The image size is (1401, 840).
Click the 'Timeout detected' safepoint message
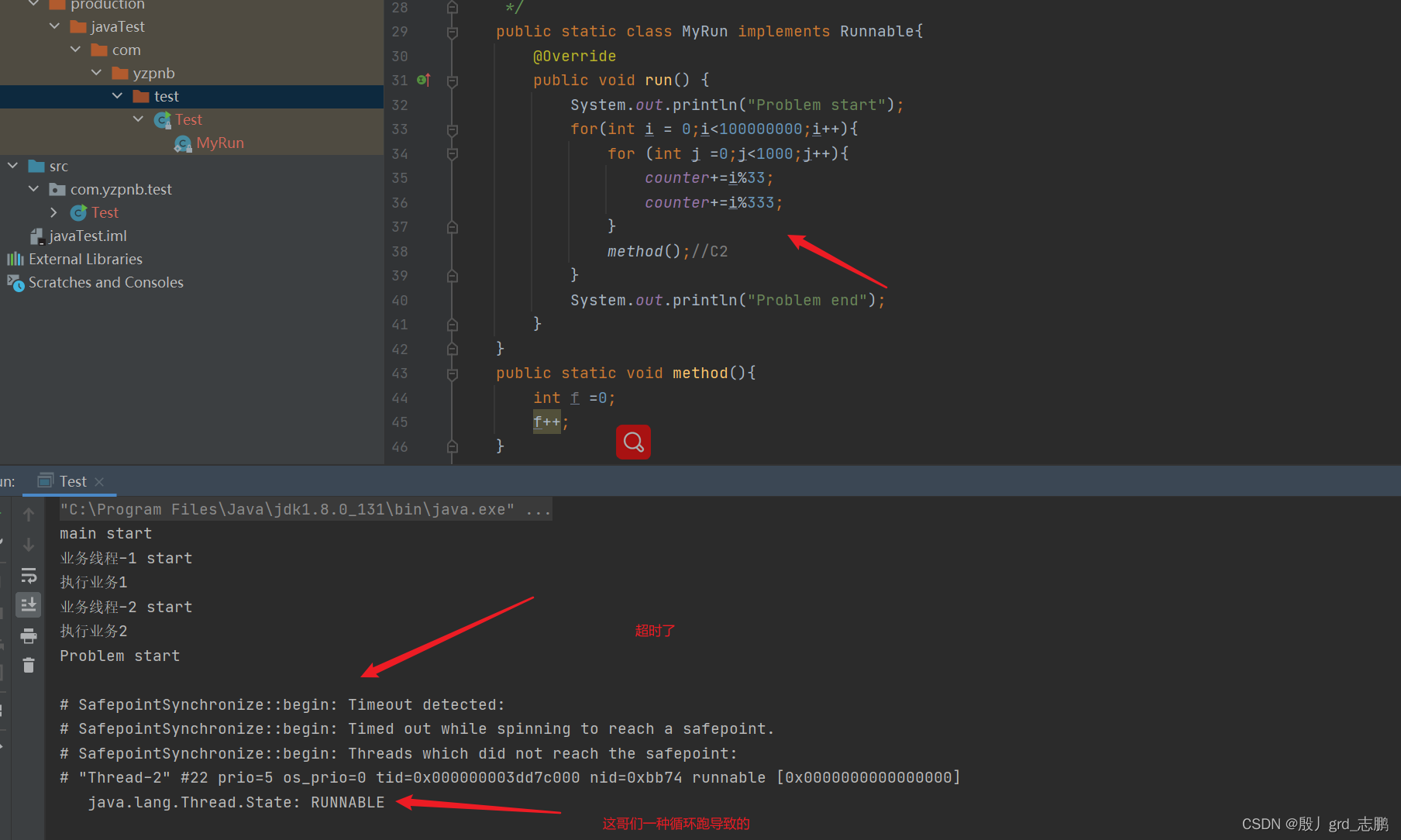pos(282,704)
